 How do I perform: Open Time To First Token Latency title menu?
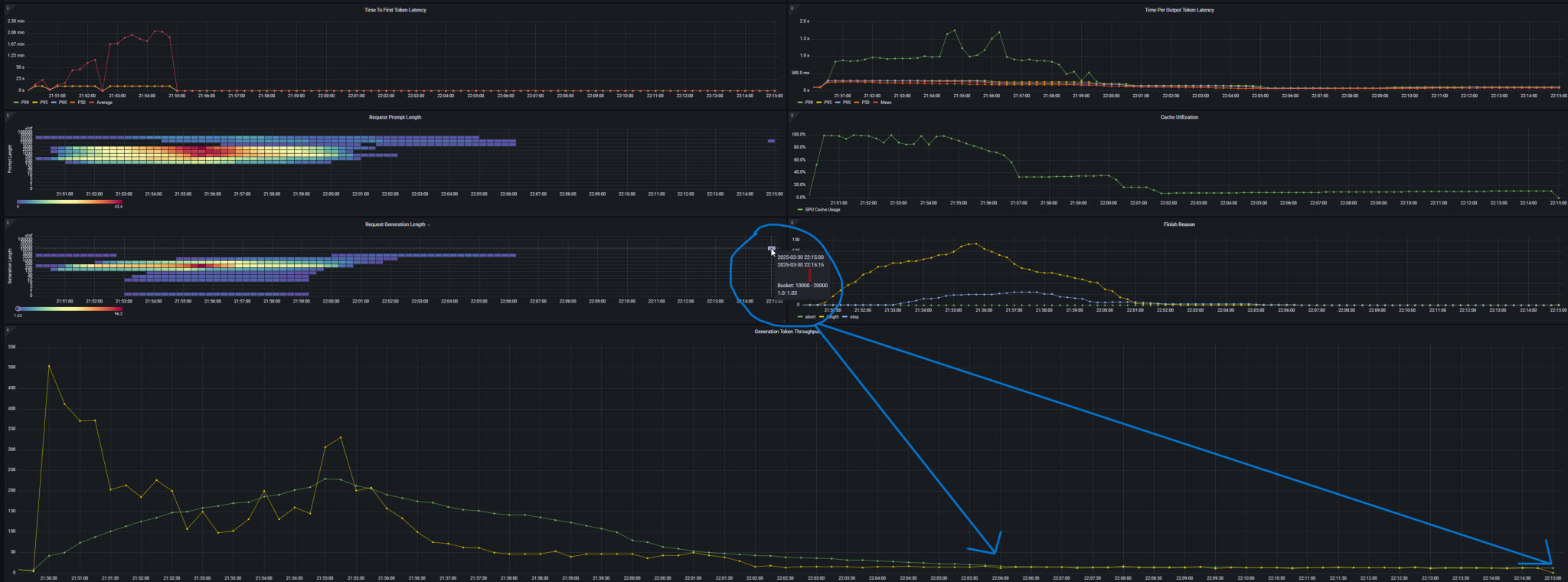click(x=395, y=10)
